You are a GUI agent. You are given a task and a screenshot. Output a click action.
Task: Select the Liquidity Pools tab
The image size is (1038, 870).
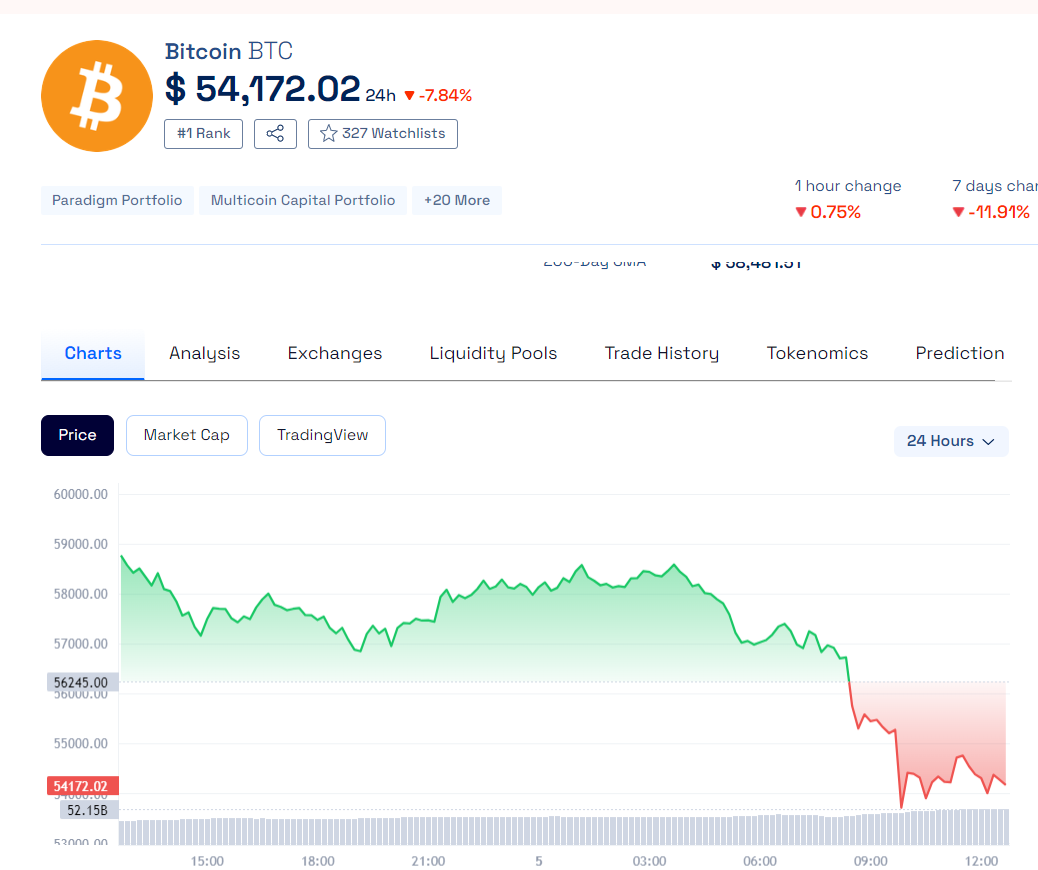pyautogui.click(x=492, y=352)
